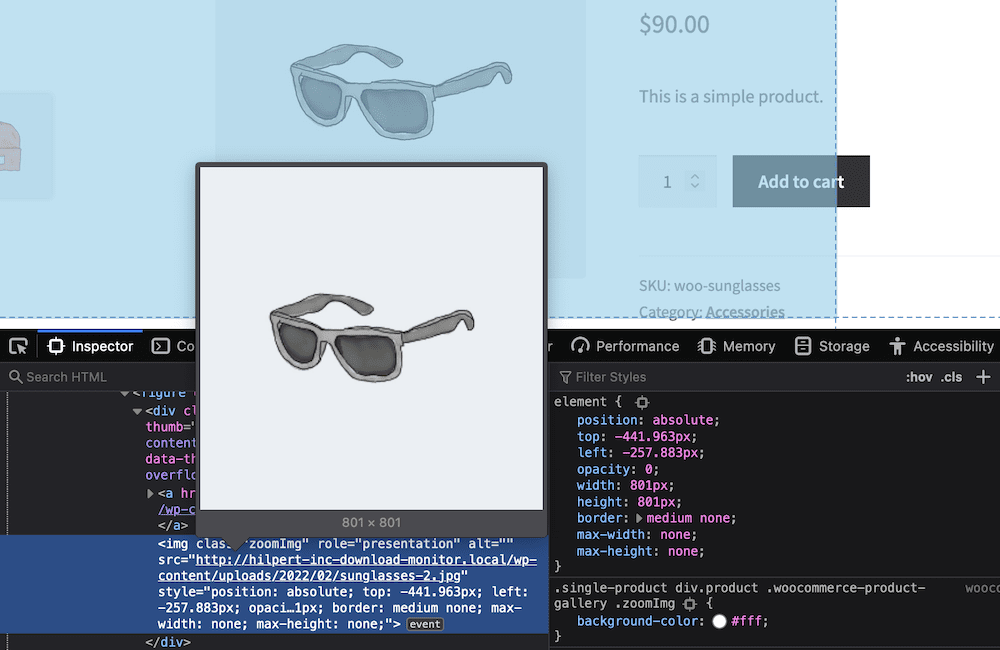Open the Storage tab
Screen dimensions: 1000x650
click(x=832, y=346)
